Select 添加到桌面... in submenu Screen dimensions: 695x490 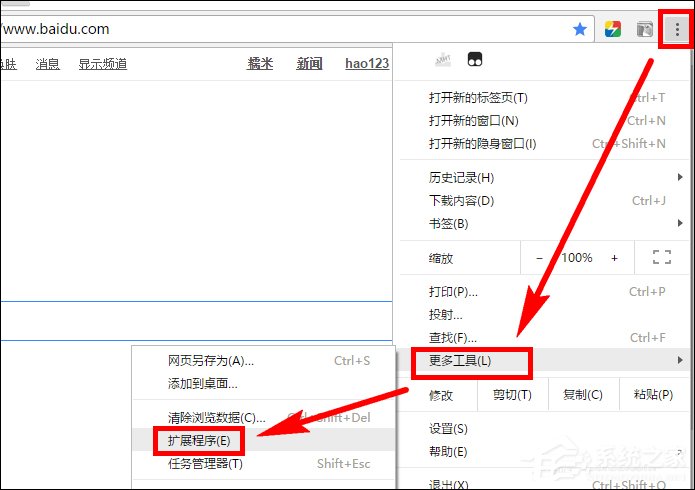pos(264,384)
